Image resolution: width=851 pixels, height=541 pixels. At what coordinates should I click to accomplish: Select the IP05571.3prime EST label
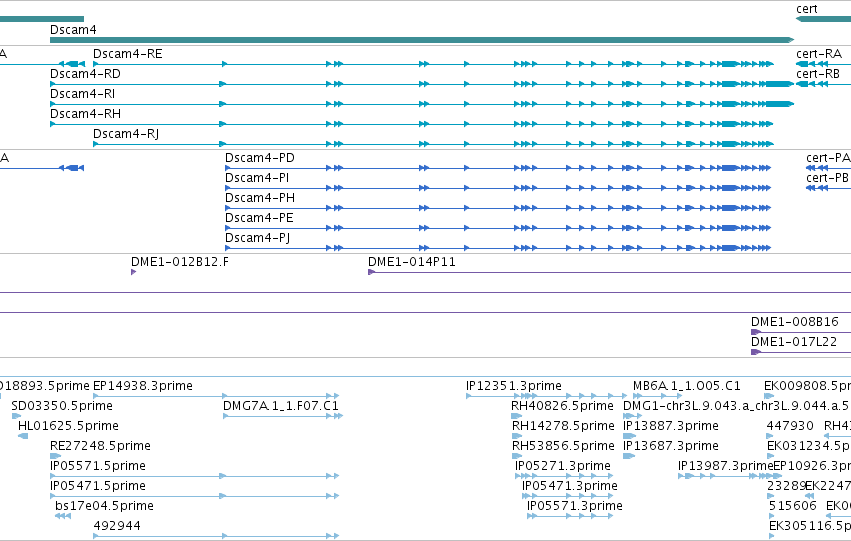(x=575, y=506)
